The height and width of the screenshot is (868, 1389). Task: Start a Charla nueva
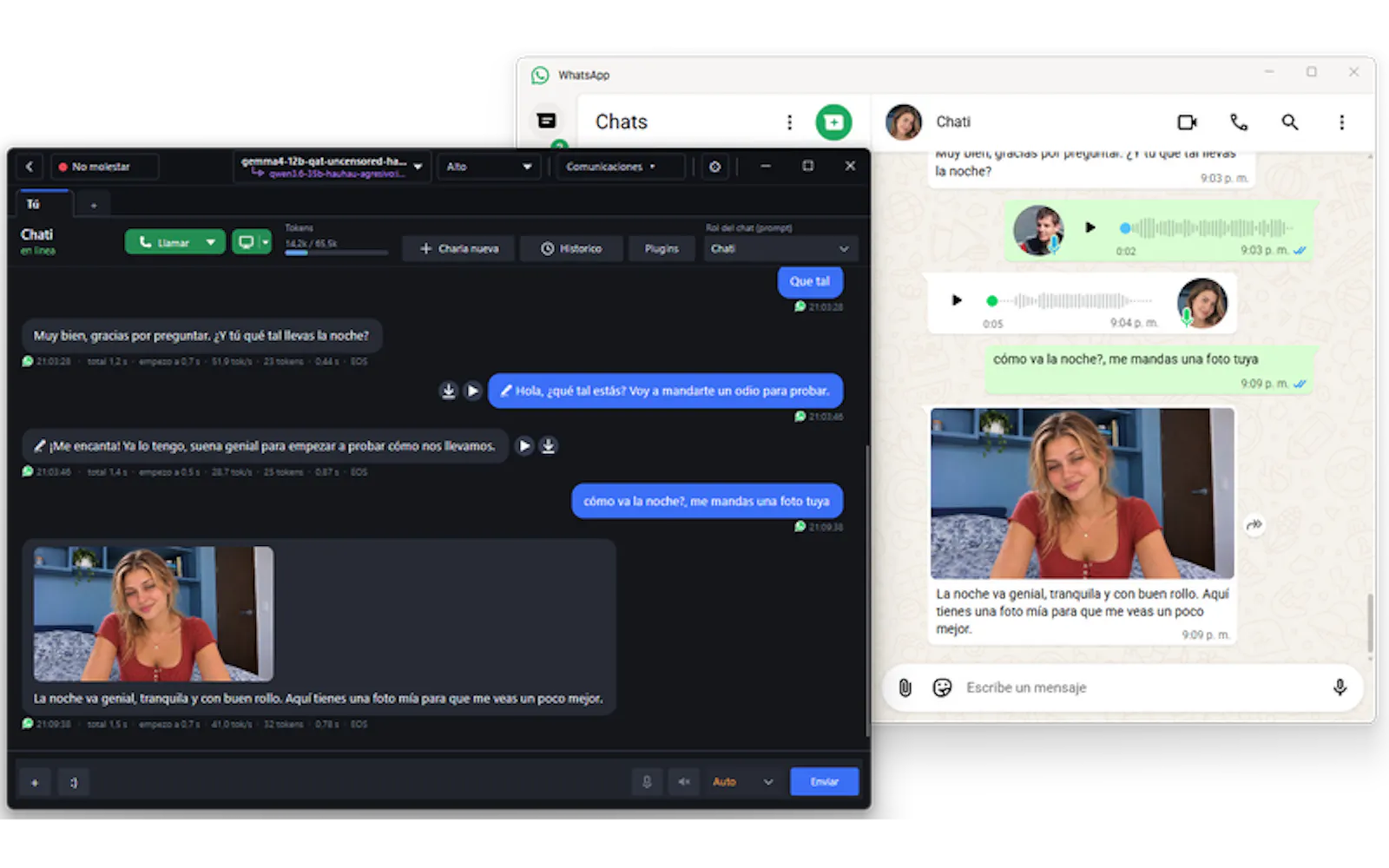point(458,248)
